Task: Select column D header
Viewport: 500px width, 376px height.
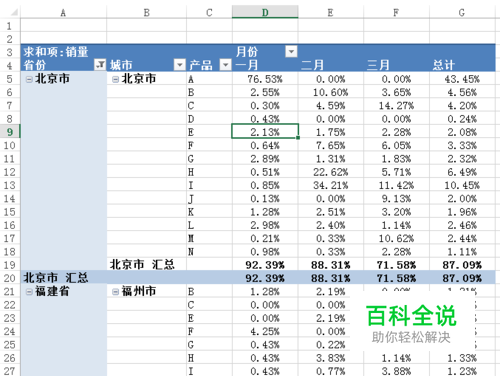Action: point(265,12)
